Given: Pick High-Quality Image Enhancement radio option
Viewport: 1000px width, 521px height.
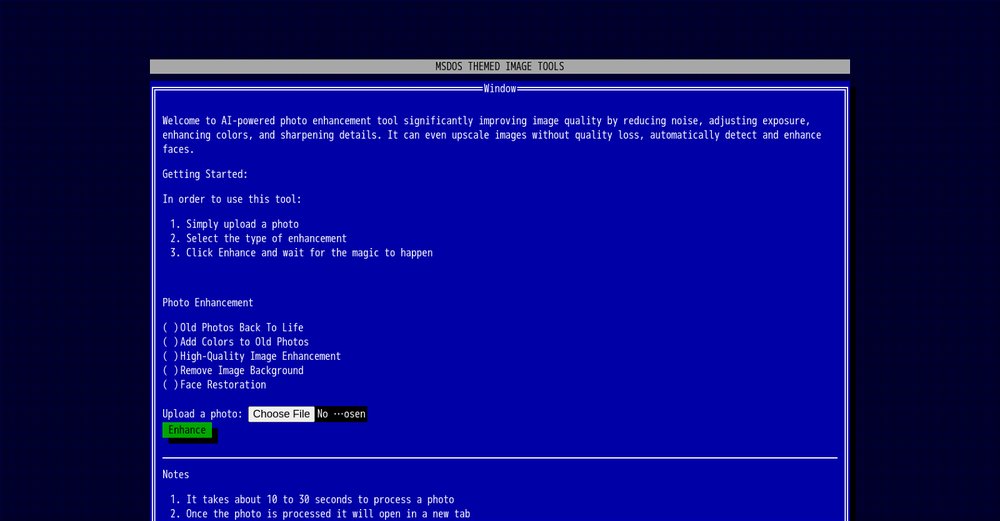Looking at the screenshot, I should tap(171, 356).
